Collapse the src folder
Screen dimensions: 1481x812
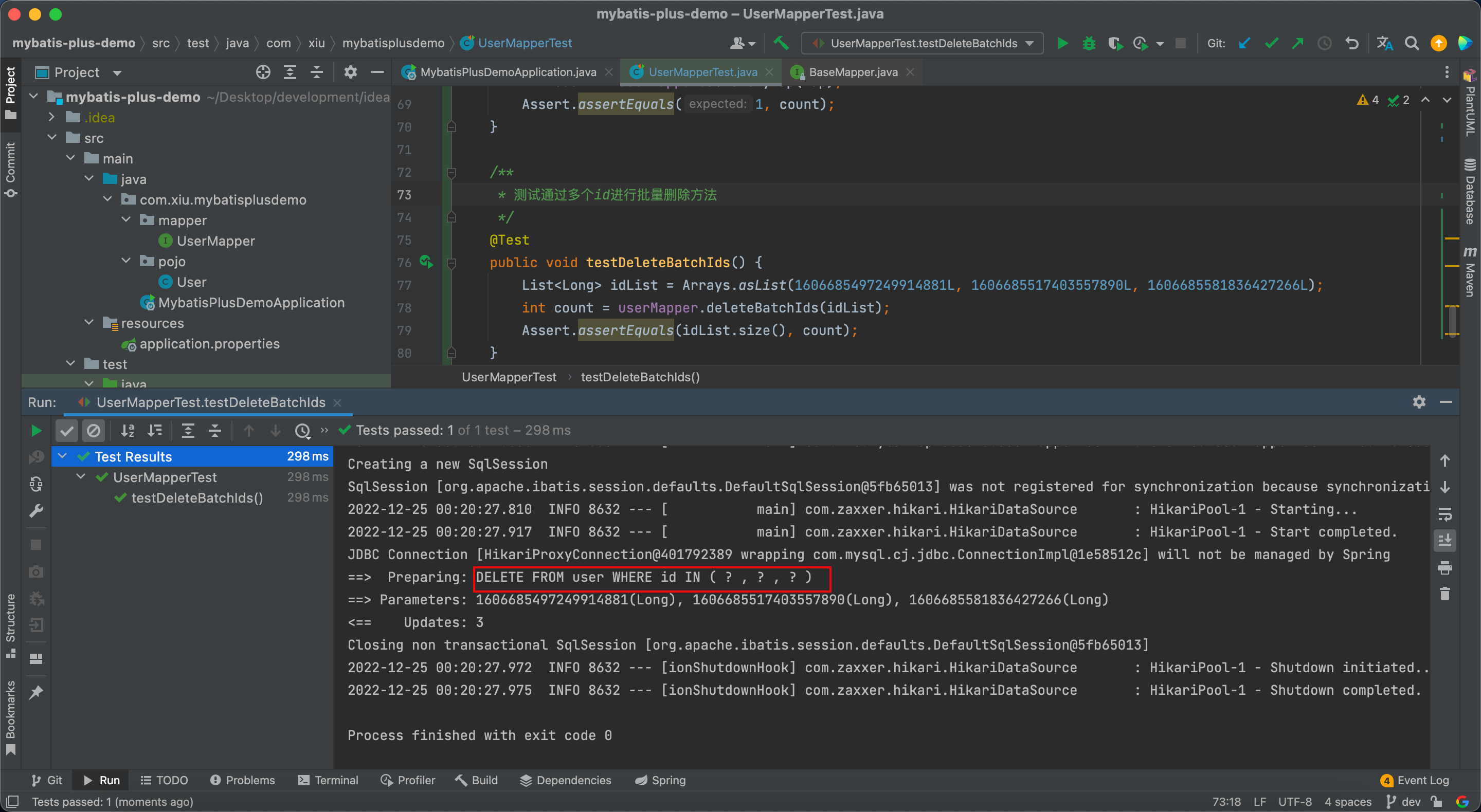[x=52, y=138]
